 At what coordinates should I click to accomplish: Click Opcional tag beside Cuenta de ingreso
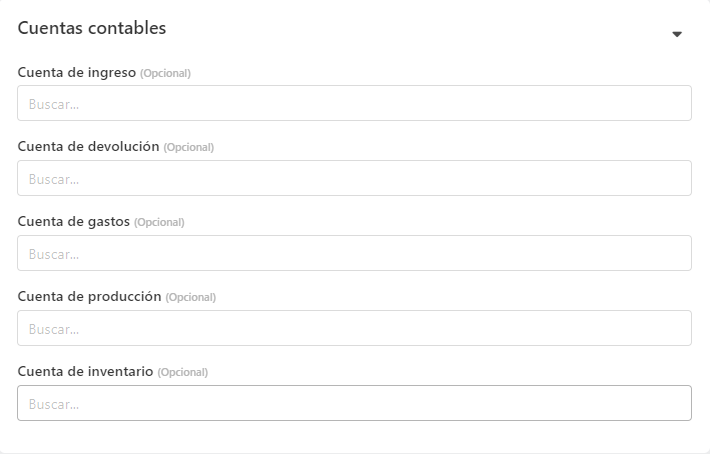(x=165, y=73)
